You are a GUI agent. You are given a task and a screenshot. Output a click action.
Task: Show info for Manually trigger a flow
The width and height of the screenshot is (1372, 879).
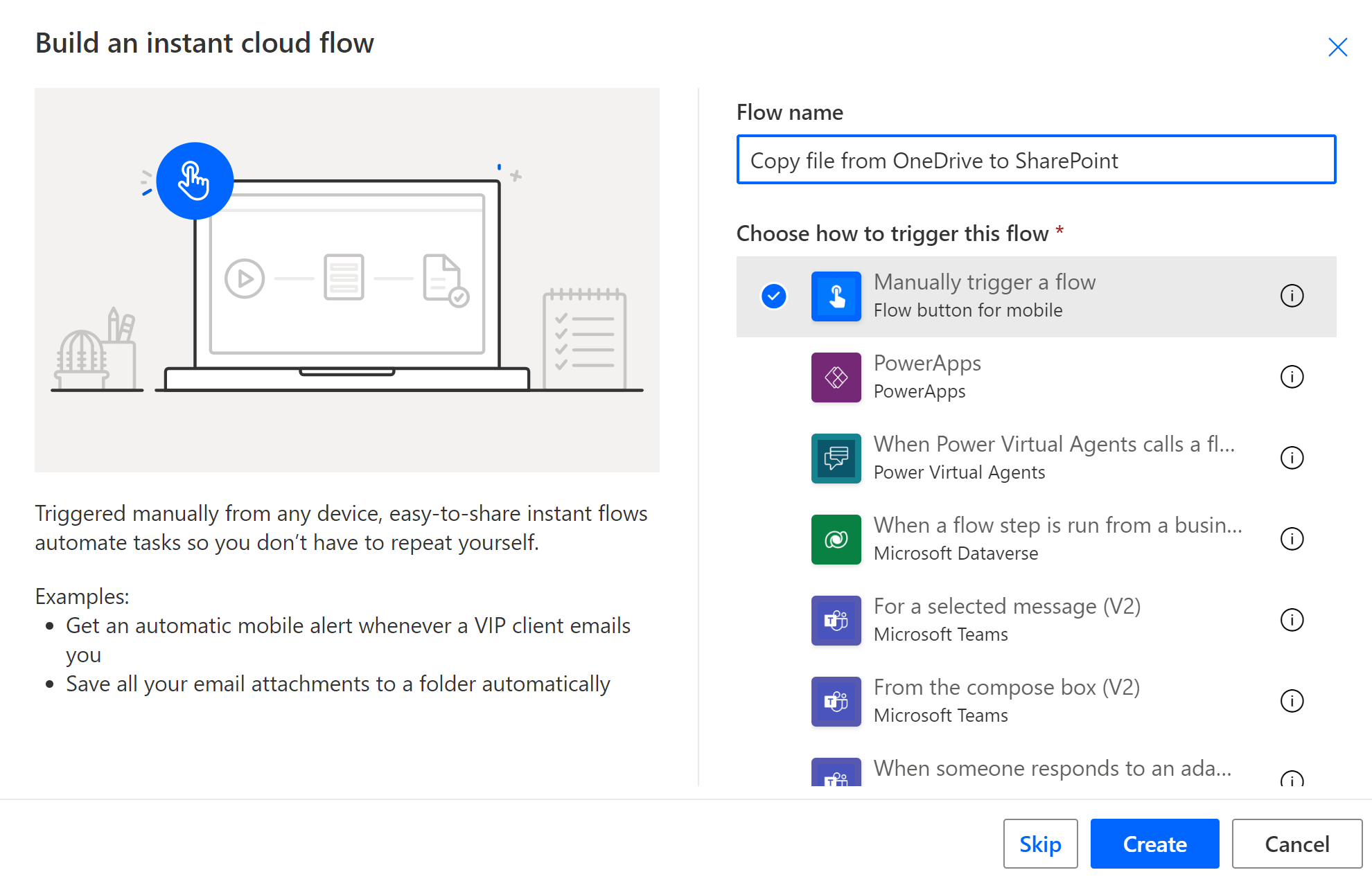point(1292,296)
